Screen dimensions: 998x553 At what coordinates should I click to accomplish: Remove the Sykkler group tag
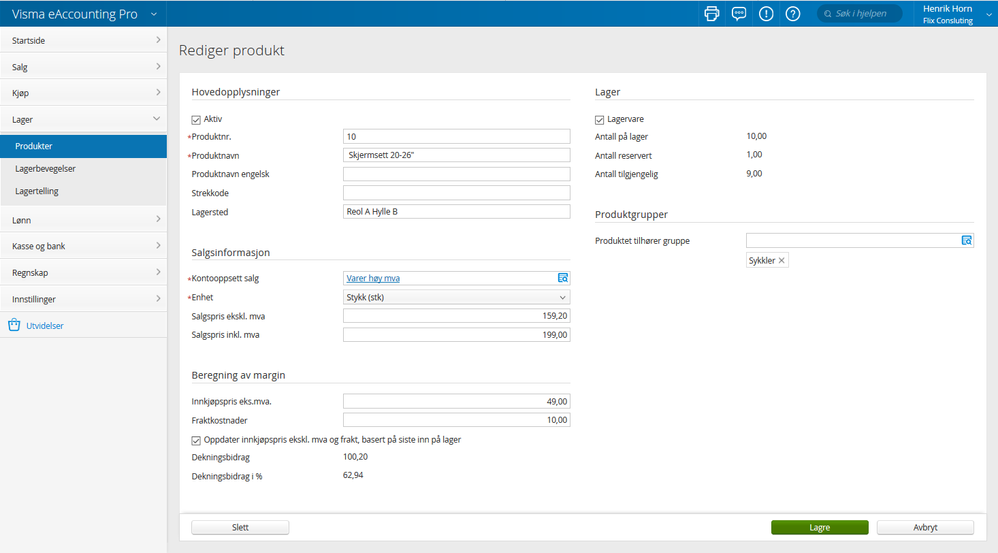782,261
